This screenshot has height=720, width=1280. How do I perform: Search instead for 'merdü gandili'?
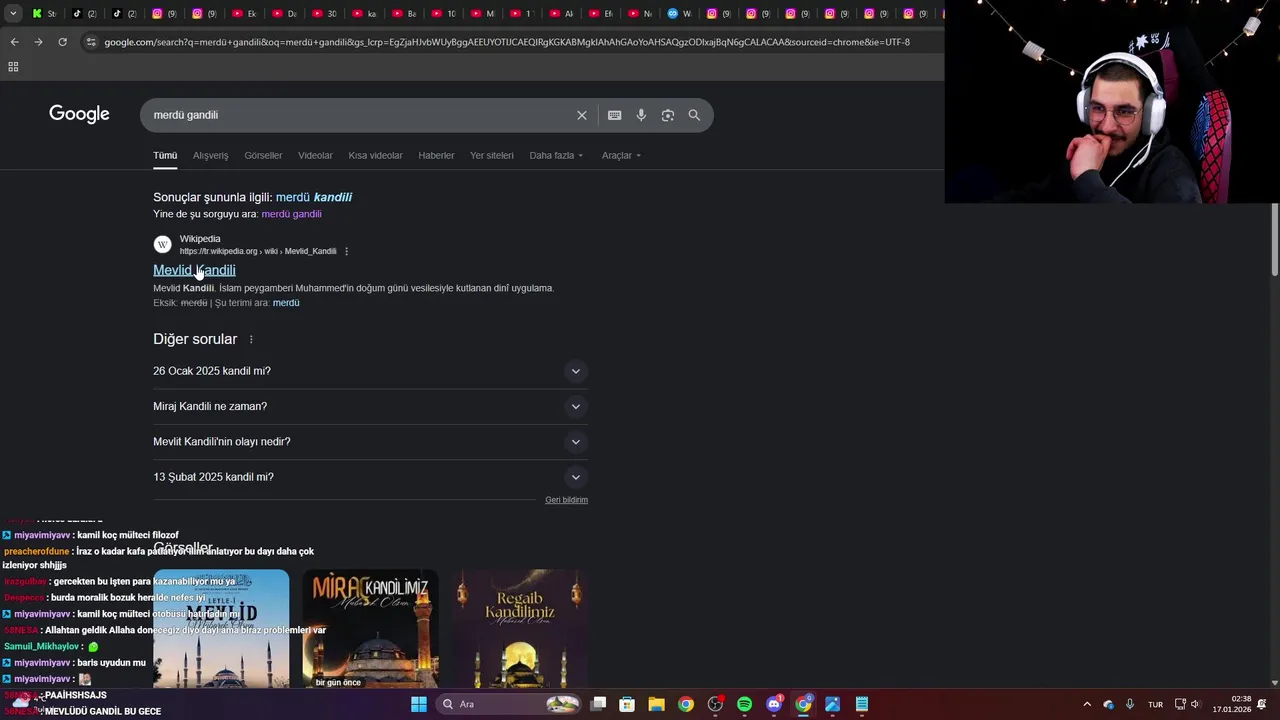(291, 214)
